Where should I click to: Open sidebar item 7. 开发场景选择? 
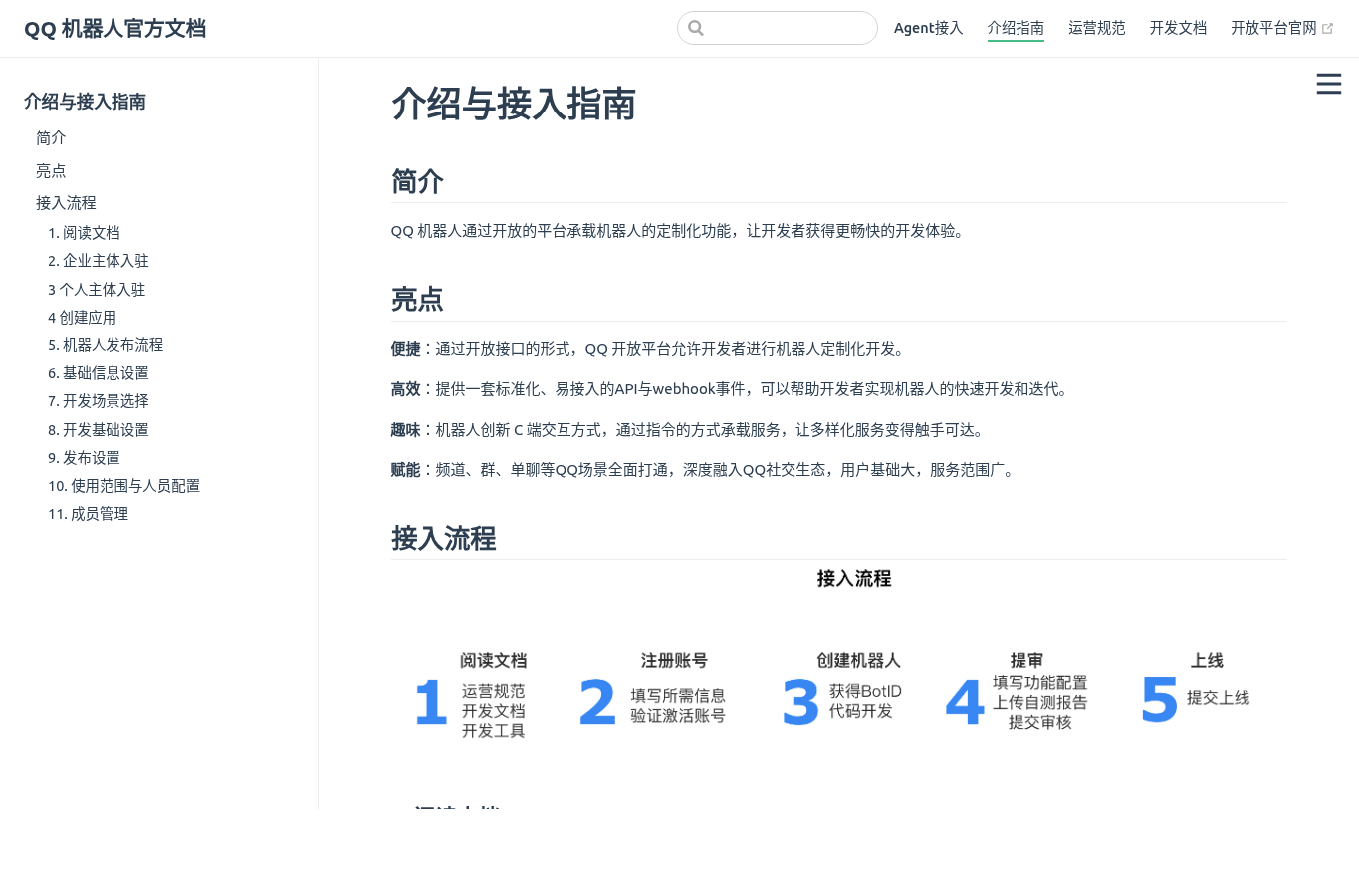point(99,401)
